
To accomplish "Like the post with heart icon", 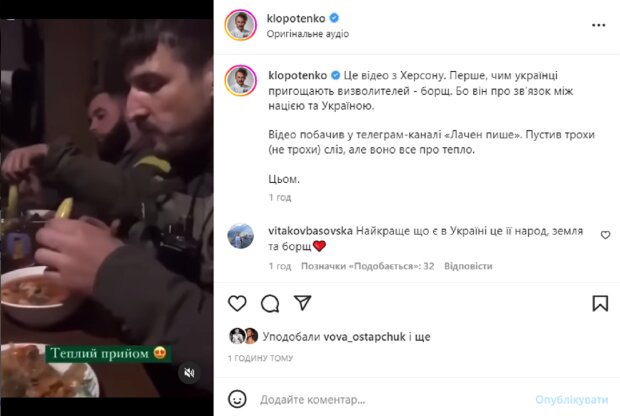I will (x=237, y=303).
